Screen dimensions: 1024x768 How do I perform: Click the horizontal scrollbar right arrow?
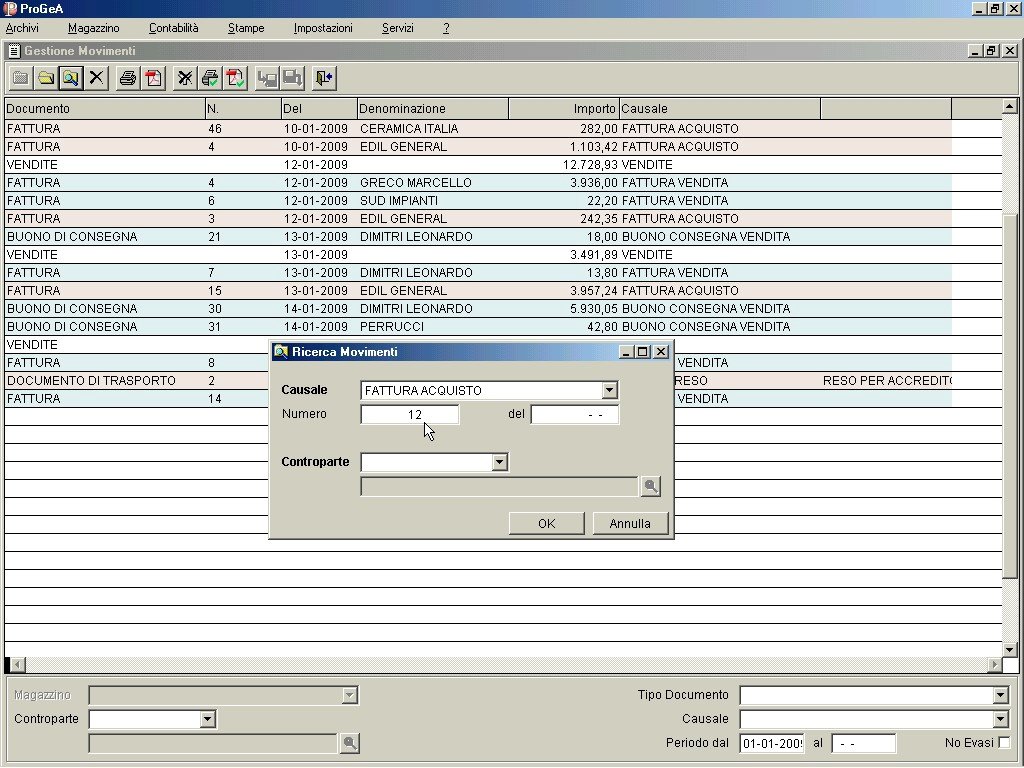994,665
